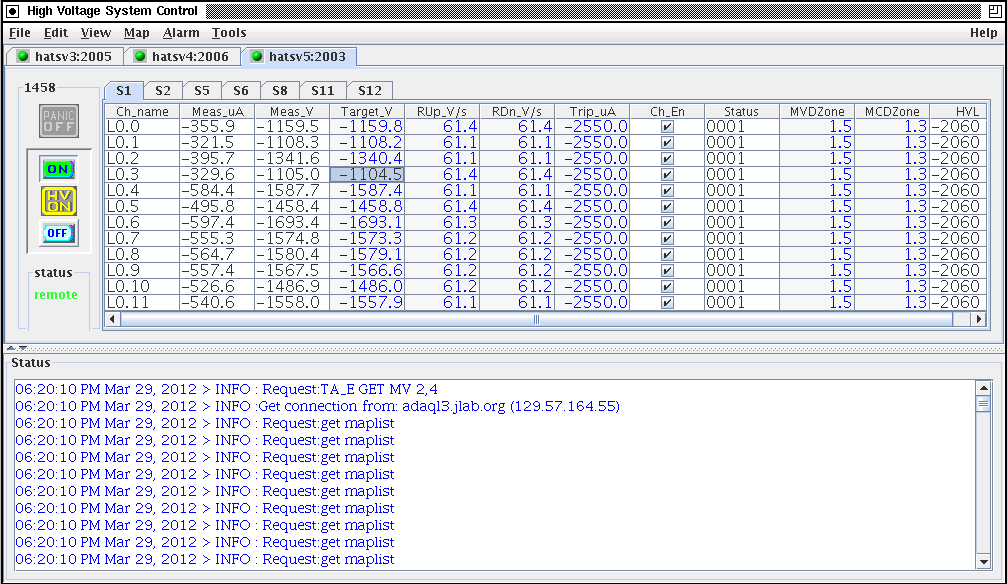Toggle Ch_En checkbox for L0.10
The height and width of the screenshot is (584, 1007).
(667, 287)
